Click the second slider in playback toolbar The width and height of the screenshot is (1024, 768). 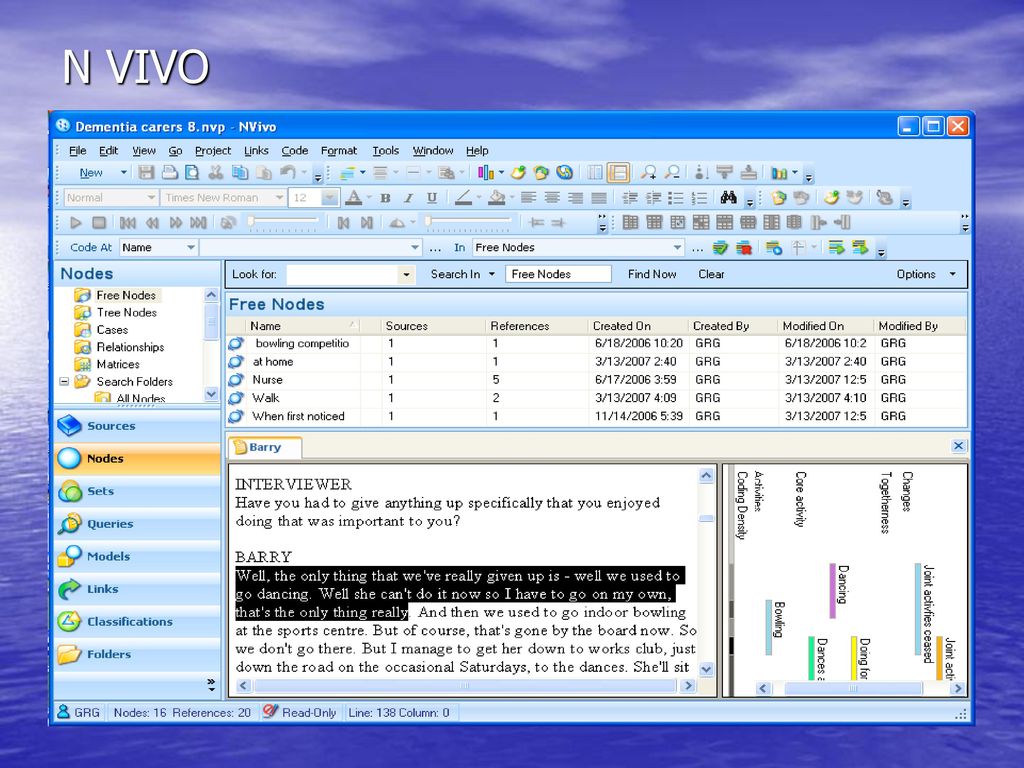tap(466, 223)
